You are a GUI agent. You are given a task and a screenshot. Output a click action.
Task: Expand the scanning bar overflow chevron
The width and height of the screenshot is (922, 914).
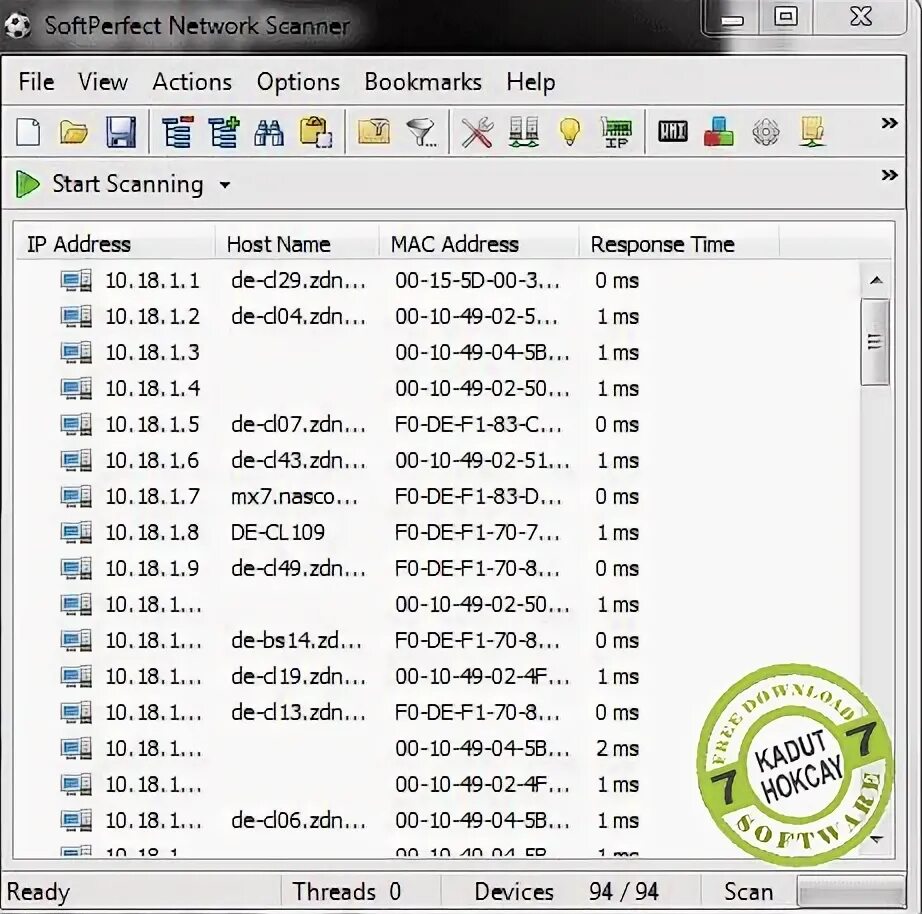tap(889, 175)
